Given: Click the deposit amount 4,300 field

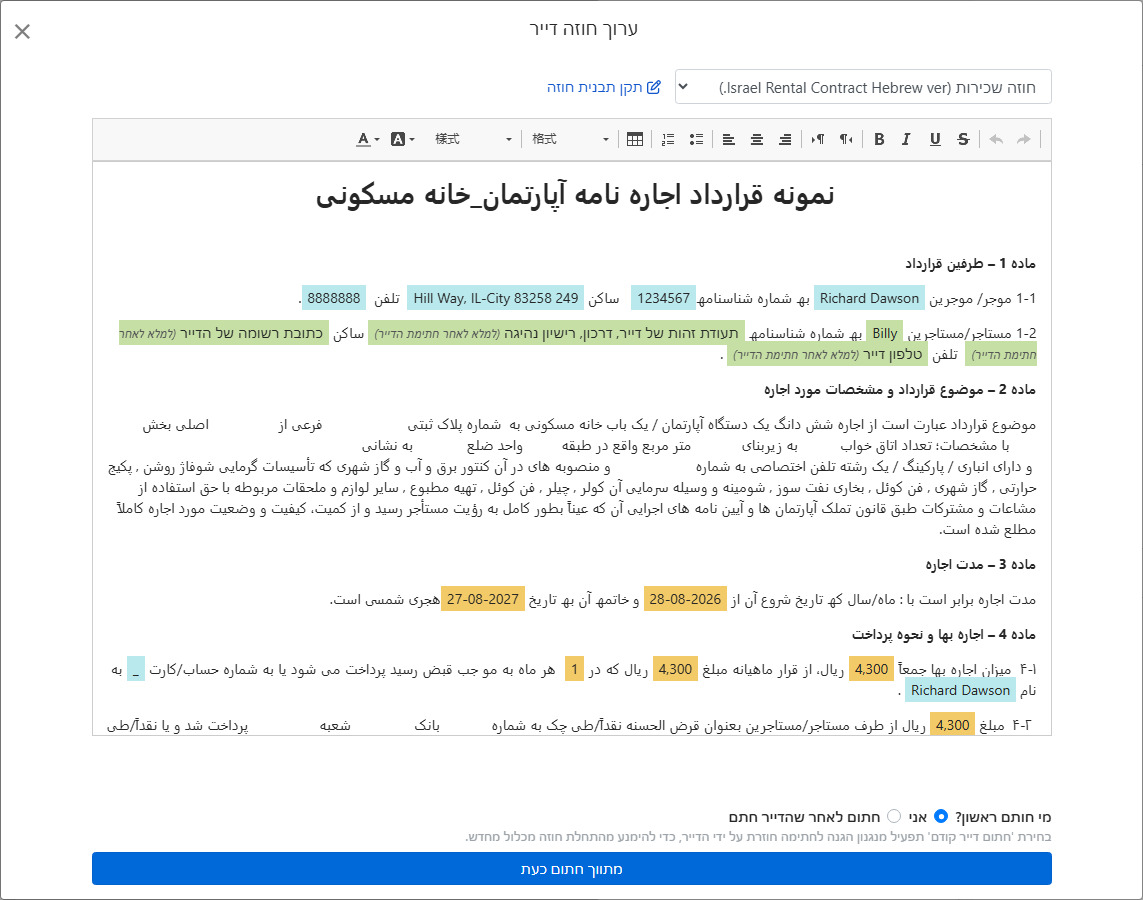Looking at the screenshot, I should (x=952, y=725).
